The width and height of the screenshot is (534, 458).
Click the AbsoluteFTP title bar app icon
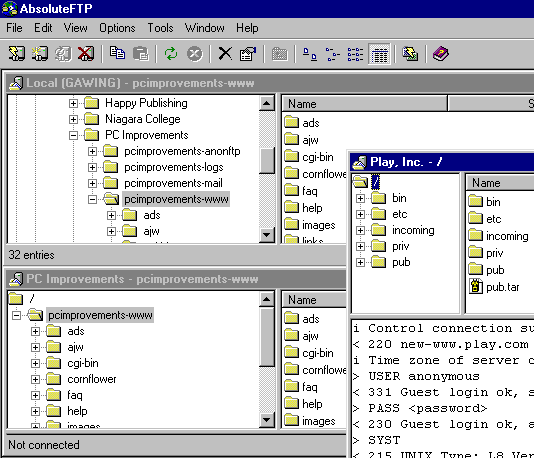pyautogui.click(x=10, y=9)
